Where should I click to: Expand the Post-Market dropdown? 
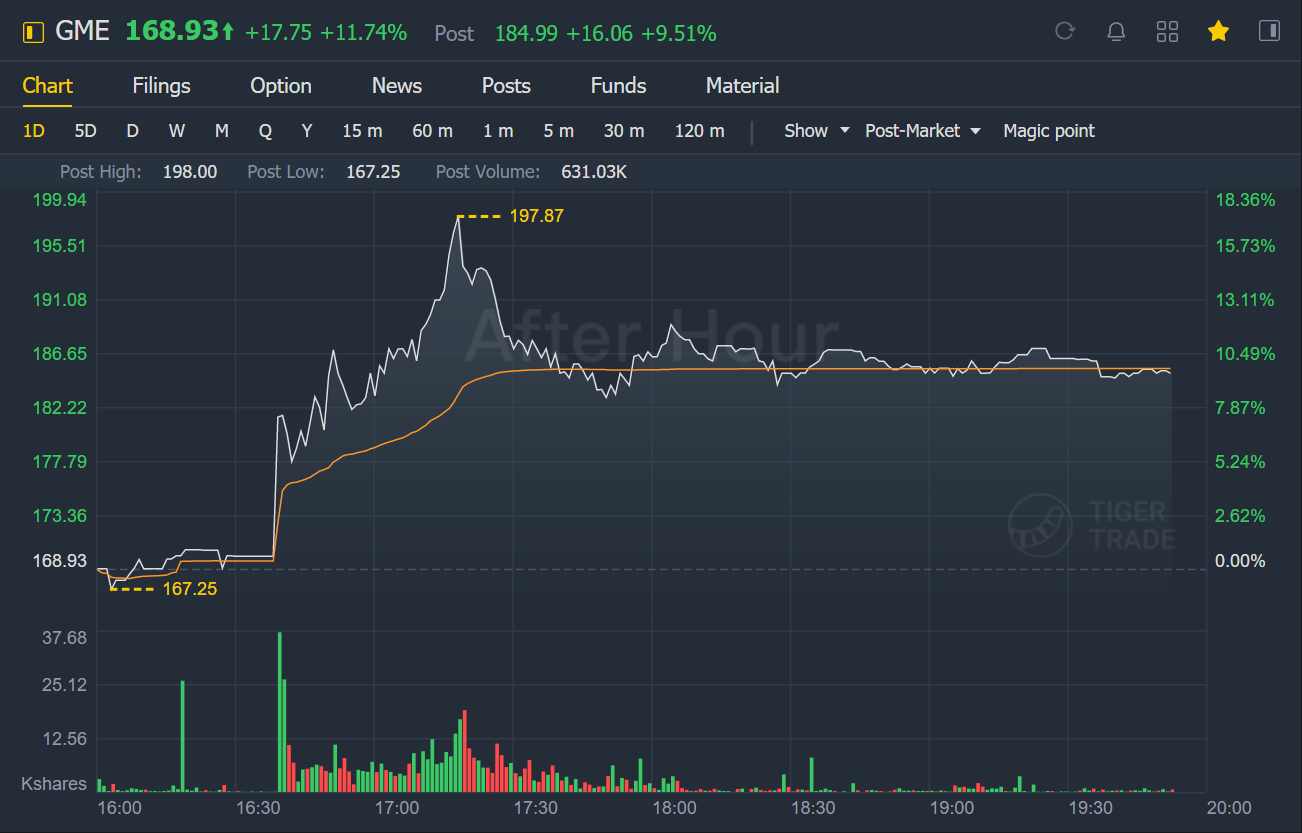[923, 131]
